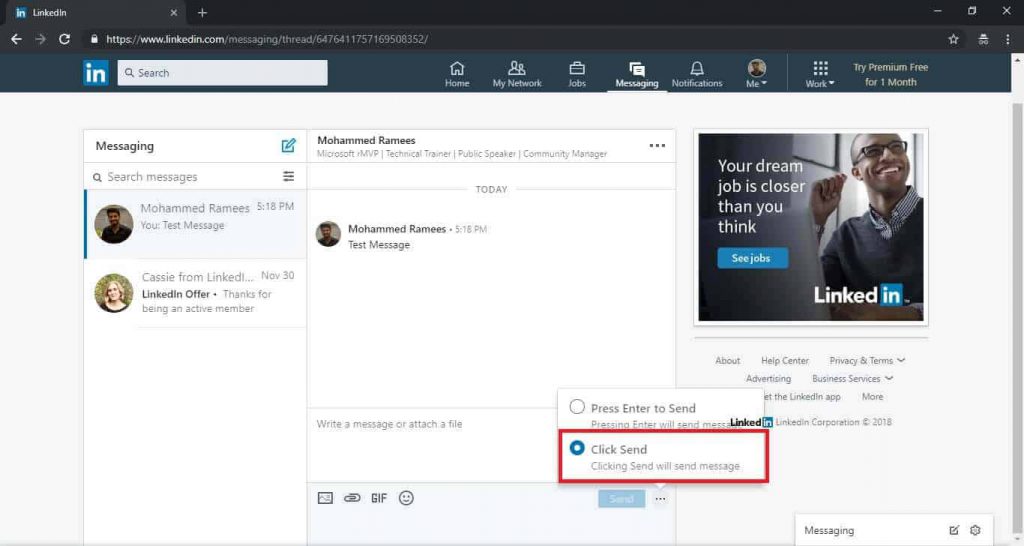Open the Home navigation icon

click(457, 74)
